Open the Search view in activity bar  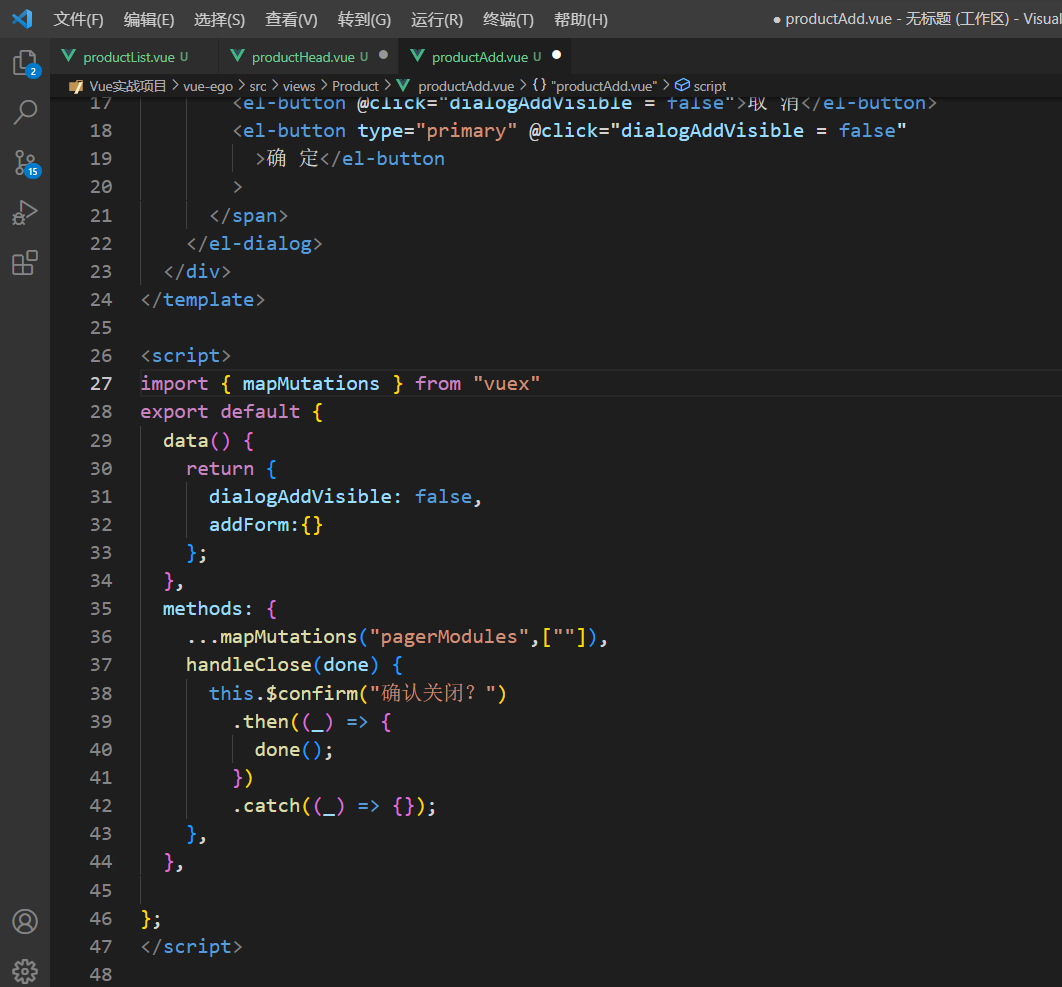click(x=26, y=112)
